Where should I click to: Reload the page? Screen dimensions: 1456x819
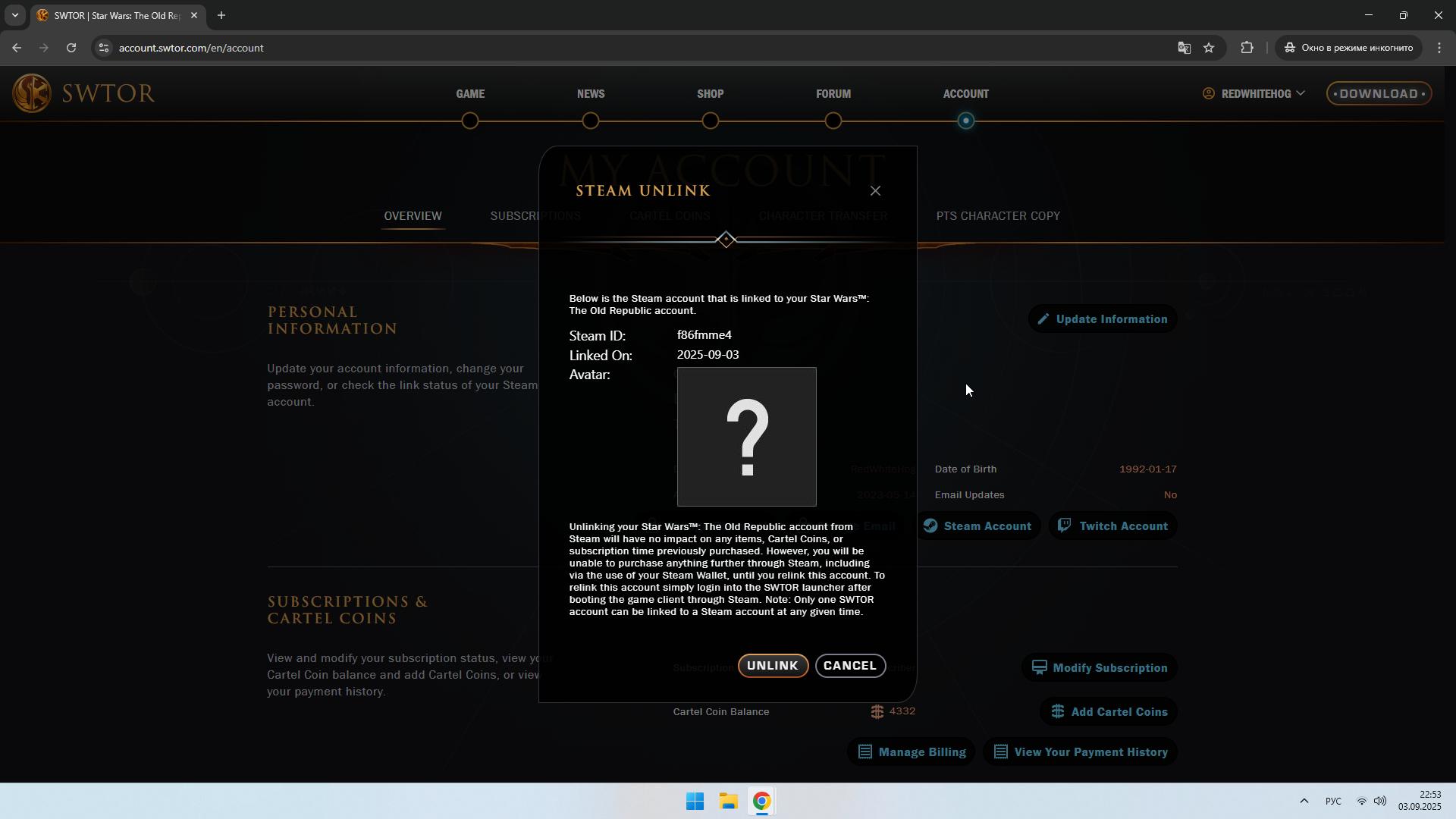click(x=71, y=48)
